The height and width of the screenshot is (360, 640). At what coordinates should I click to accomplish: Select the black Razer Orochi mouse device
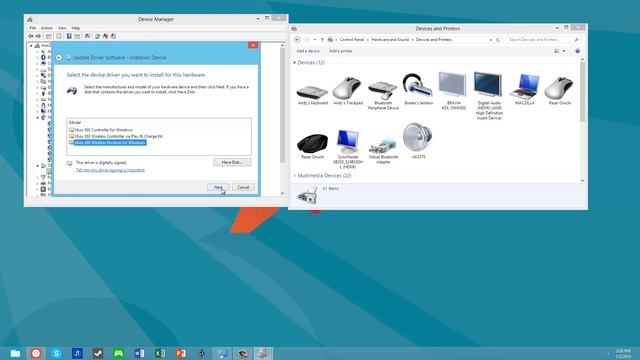point(313,146)
